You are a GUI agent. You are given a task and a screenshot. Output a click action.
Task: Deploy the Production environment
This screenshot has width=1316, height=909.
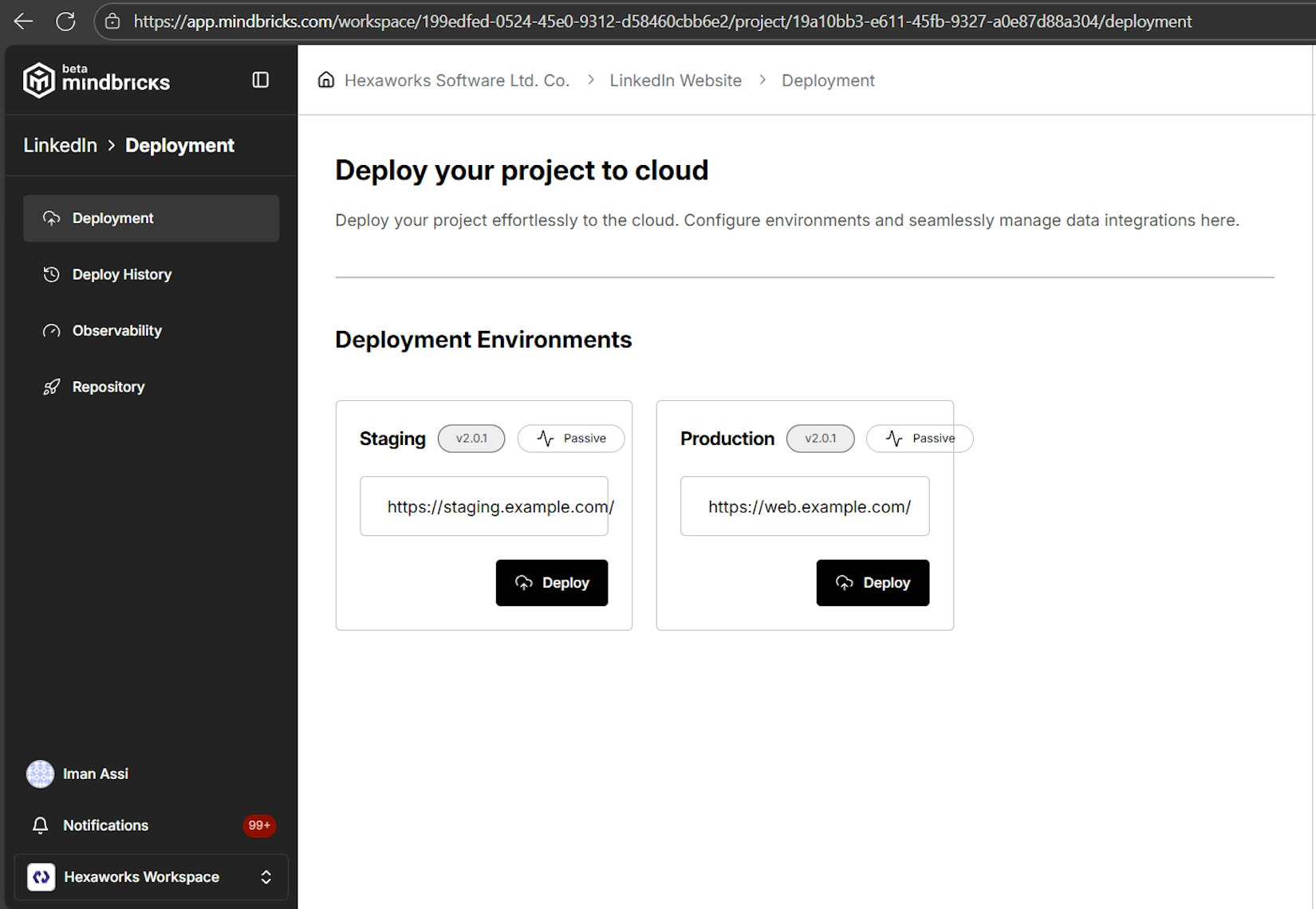click(872, 583)
